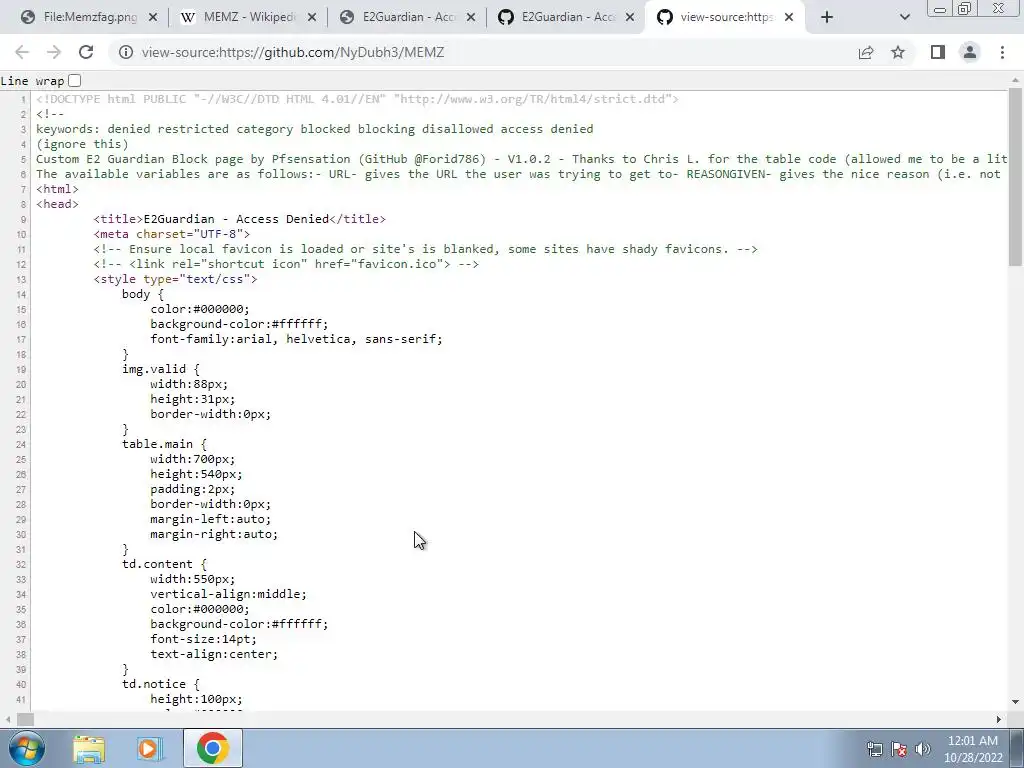Bookmark this tab with star icon
The width and height of the screenshot is (1024, 768).
(898, 52)
